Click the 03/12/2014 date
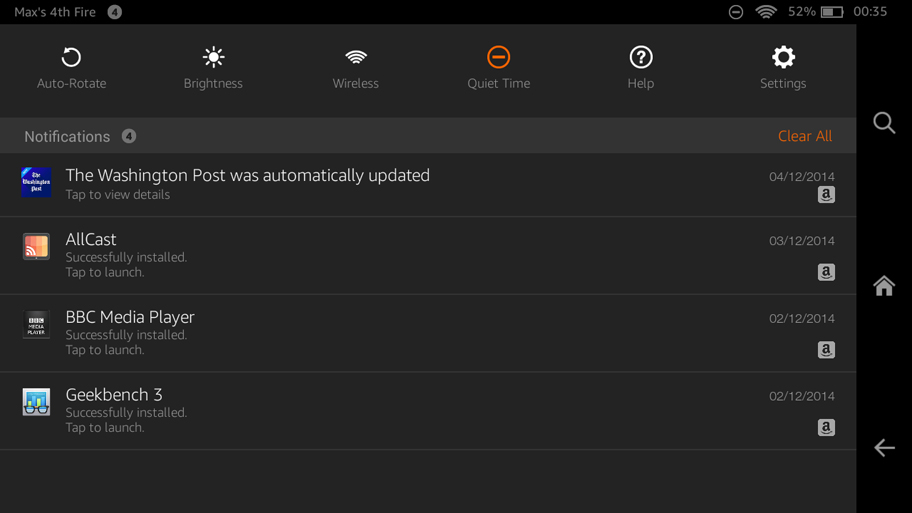 click(801, 241)
